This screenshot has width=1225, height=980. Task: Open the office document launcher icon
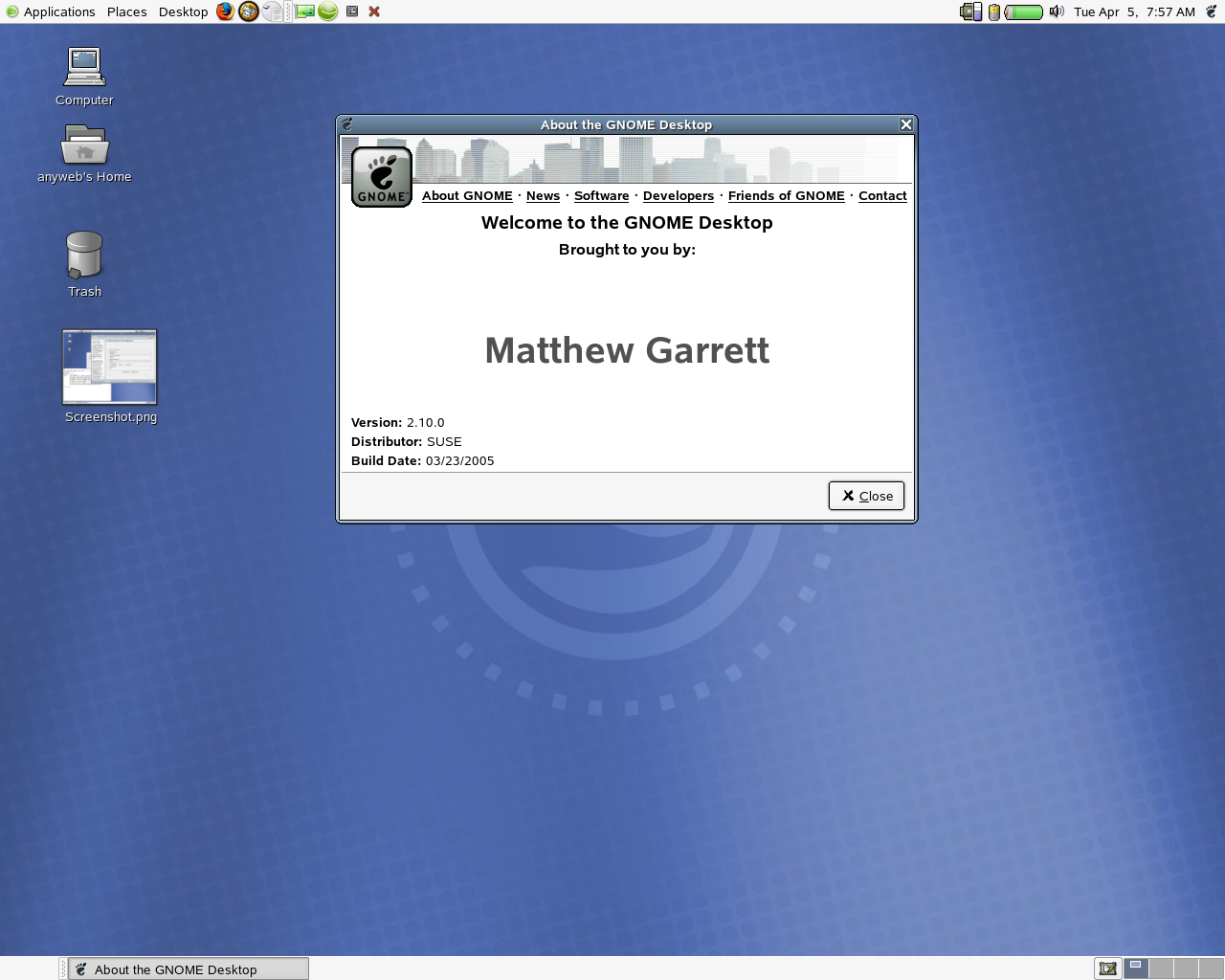(x=272, y=11)
